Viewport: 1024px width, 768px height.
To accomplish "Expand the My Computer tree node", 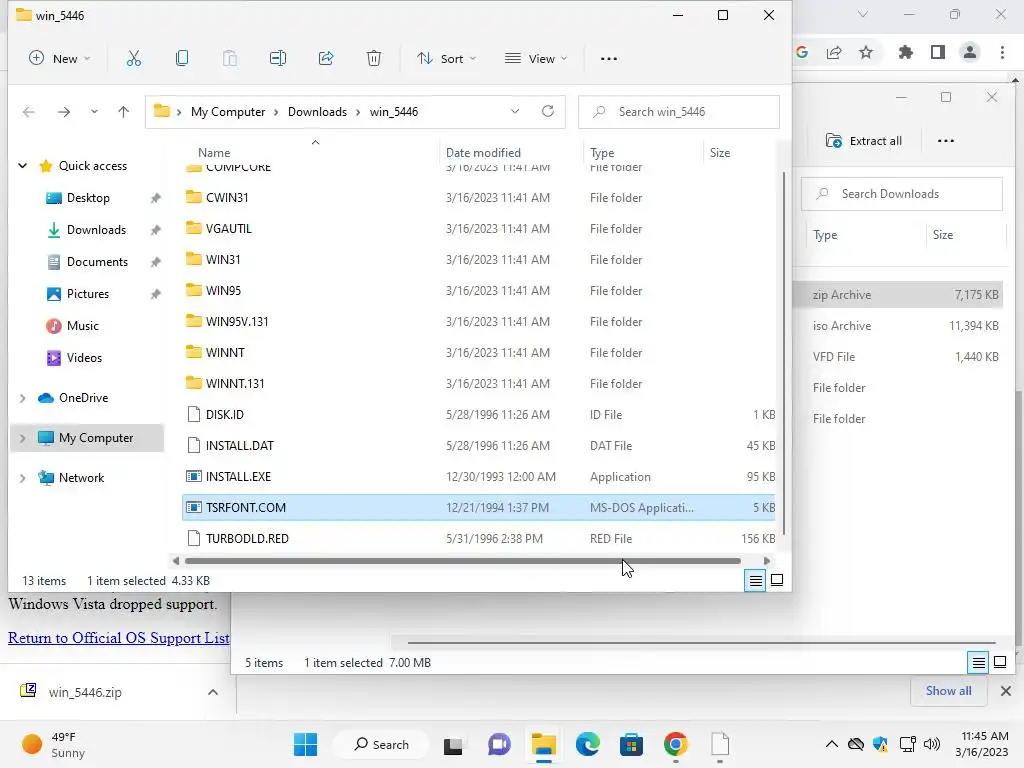I will (22, 438).
